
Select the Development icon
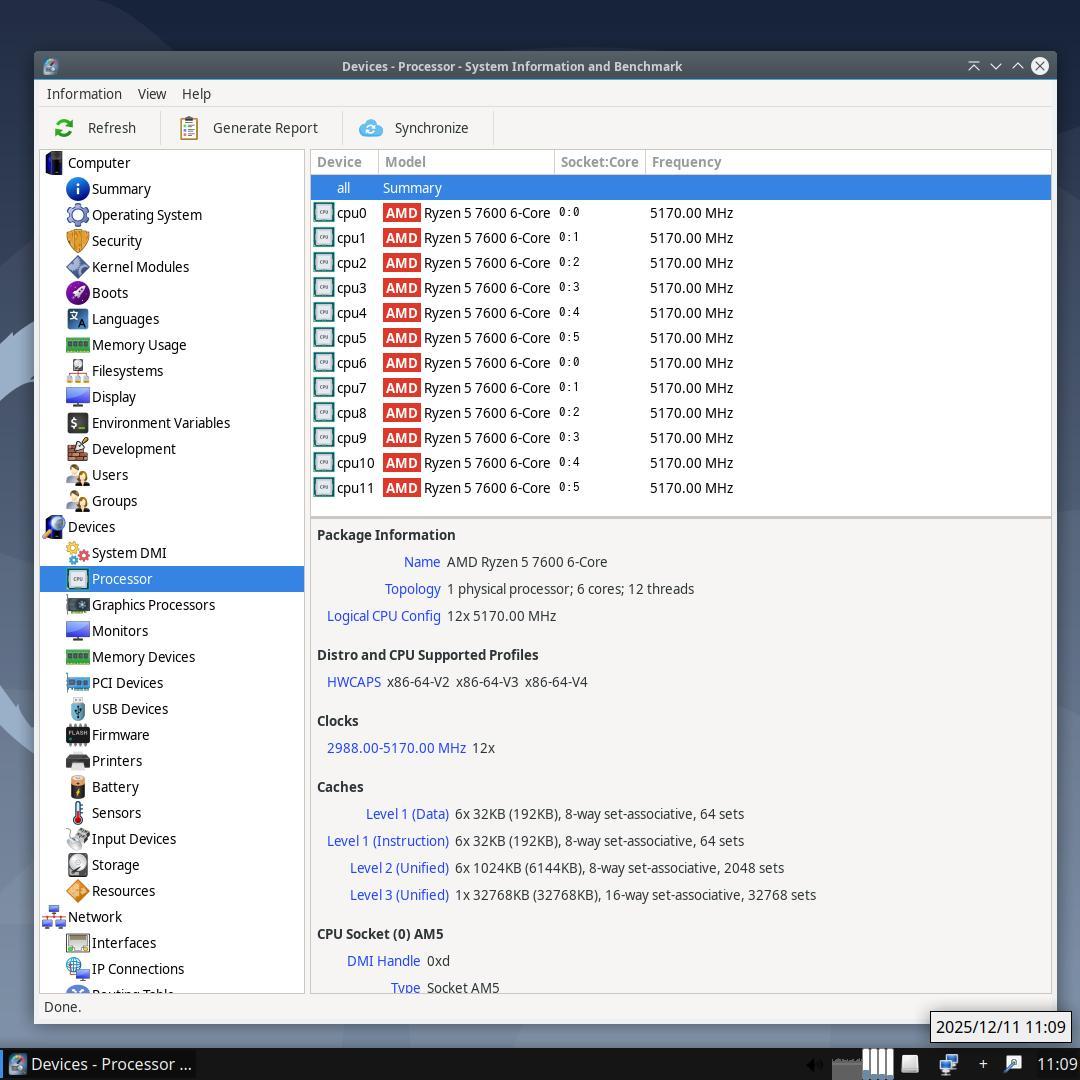(77, 449)
